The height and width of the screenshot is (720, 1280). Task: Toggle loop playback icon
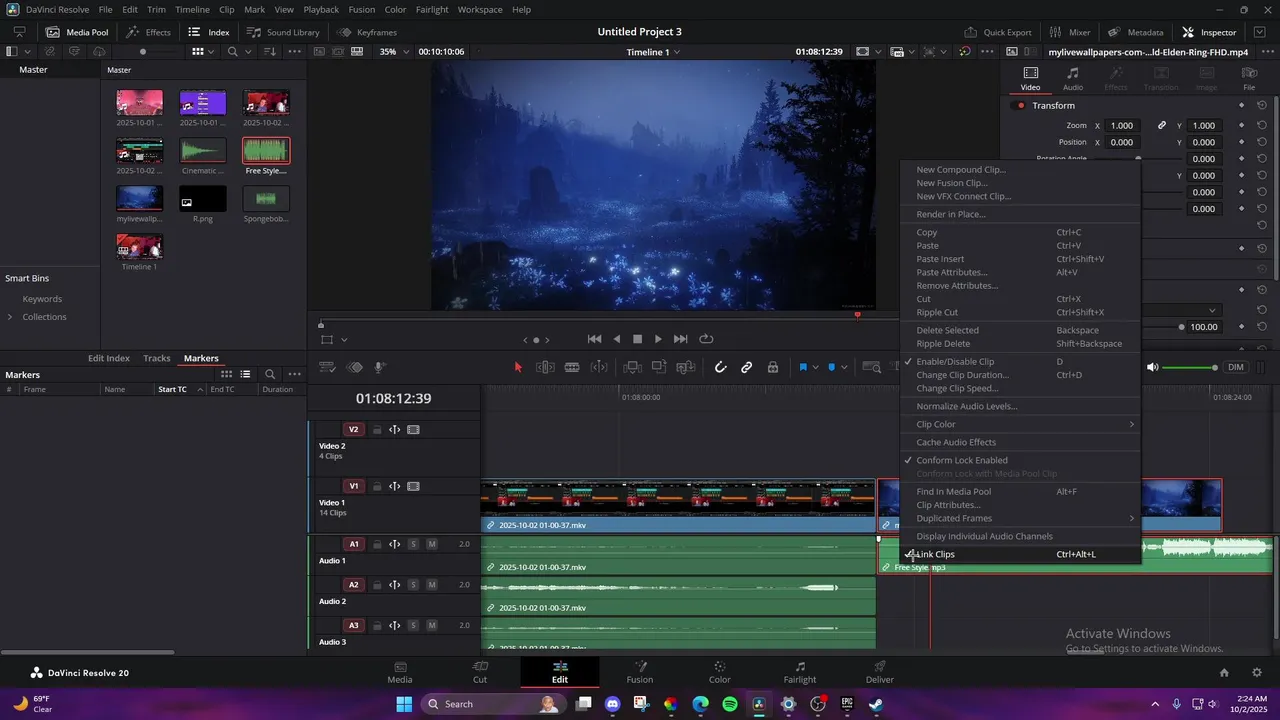(x=706, y=339)
